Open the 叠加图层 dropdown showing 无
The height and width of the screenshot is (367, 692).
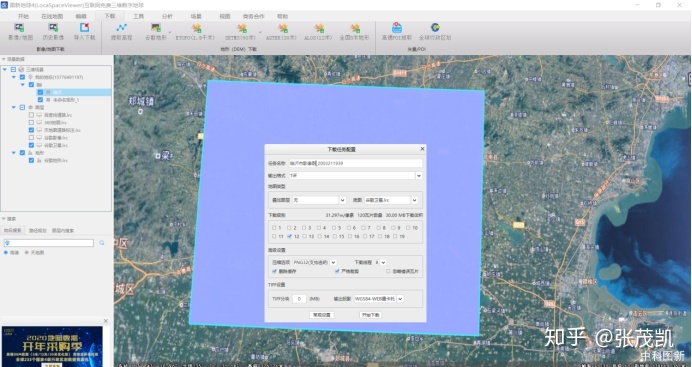342,200
